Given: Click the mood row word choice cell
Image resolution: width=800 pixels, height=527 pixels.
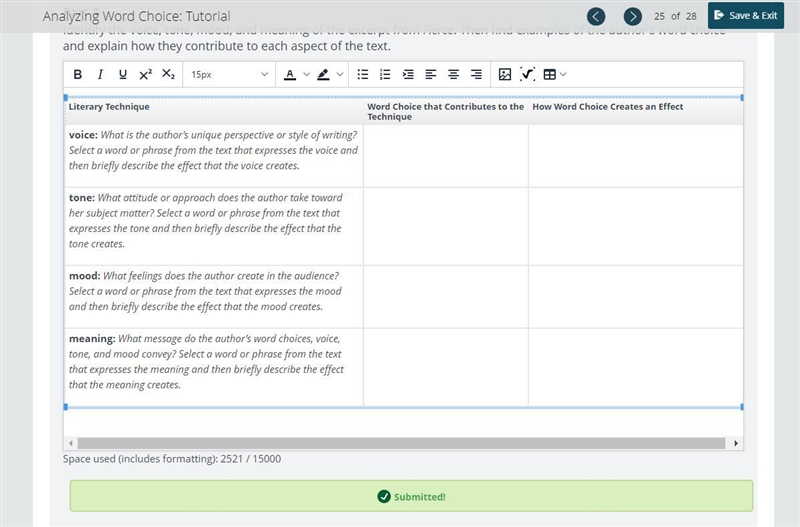Looking at the screenshot, I should (446, 297).
